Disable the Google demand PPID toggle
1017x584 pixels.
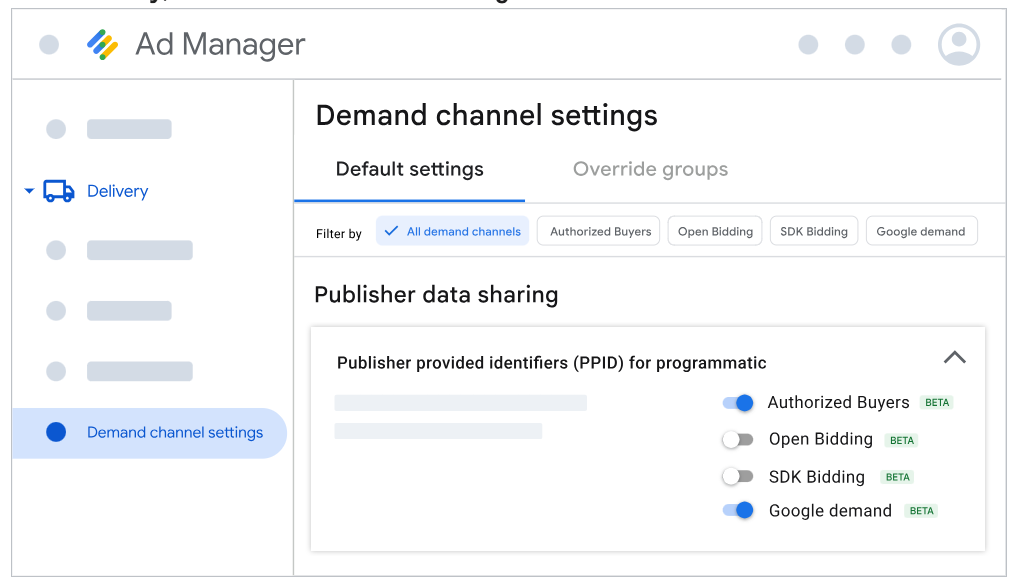(738, 511)
